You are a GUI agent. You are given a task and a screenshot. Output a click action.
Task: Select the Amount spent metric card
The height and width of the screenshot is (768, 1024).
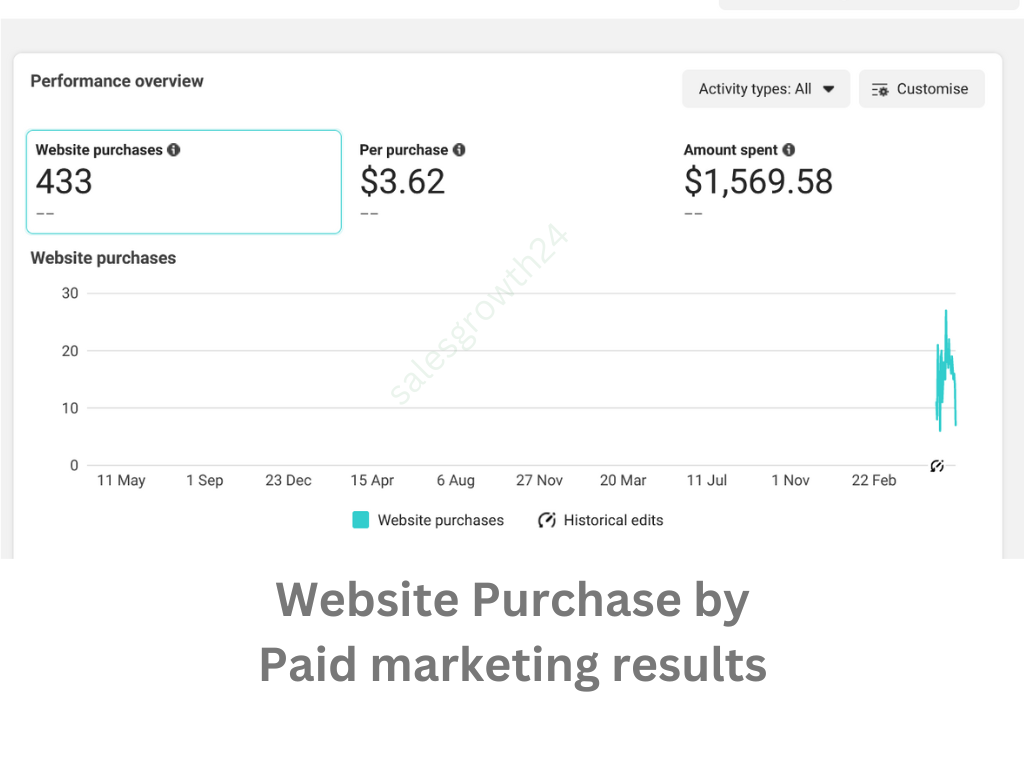tap(831, 182)
